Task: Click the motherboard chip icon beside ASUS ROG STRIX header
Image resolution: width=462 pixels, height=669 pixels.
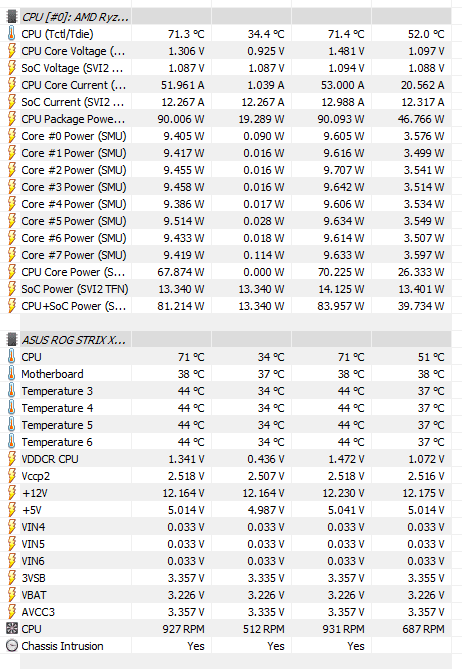Action: click(x=12, y=340)
